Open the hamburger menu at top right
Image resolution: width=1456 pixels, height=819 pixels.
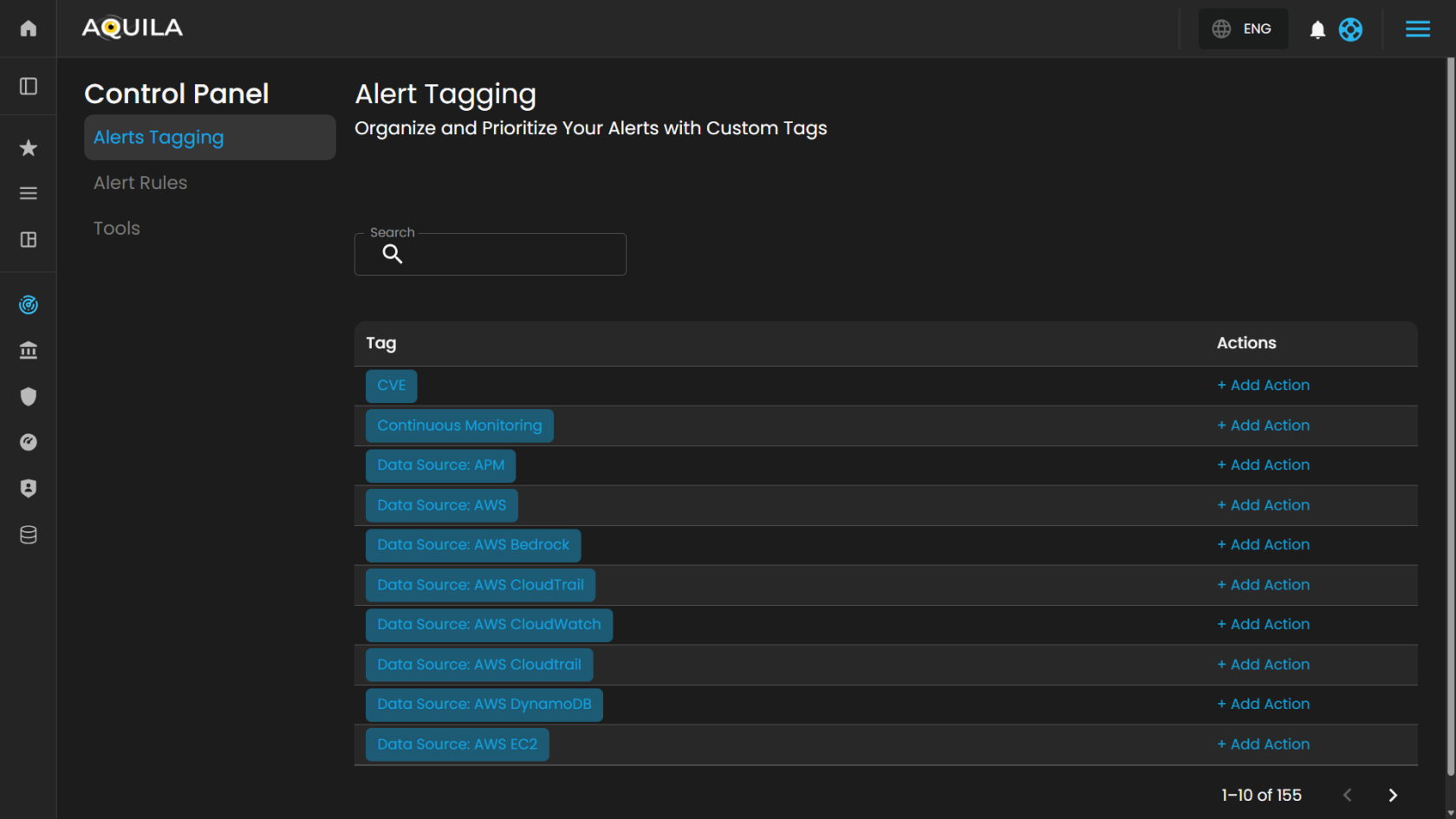click(x=1417, y=29)
